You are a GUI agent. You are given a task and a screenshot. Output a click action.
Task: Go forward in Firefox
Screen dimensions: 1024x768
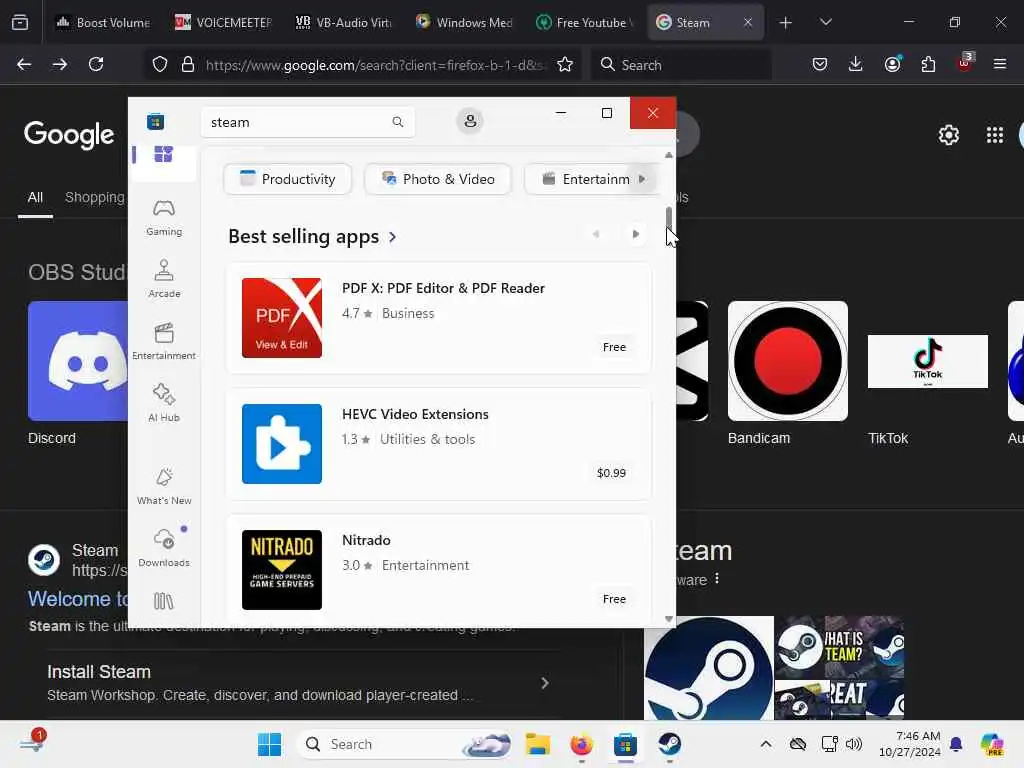click(x=60, y=64)
